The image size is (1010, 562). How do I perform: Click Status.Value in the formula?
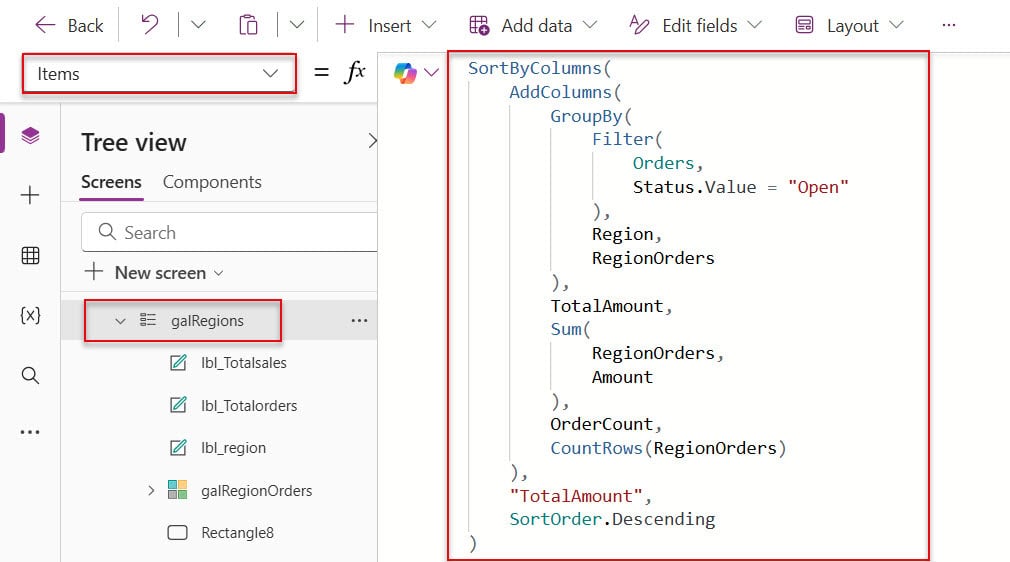pos(694,187)
